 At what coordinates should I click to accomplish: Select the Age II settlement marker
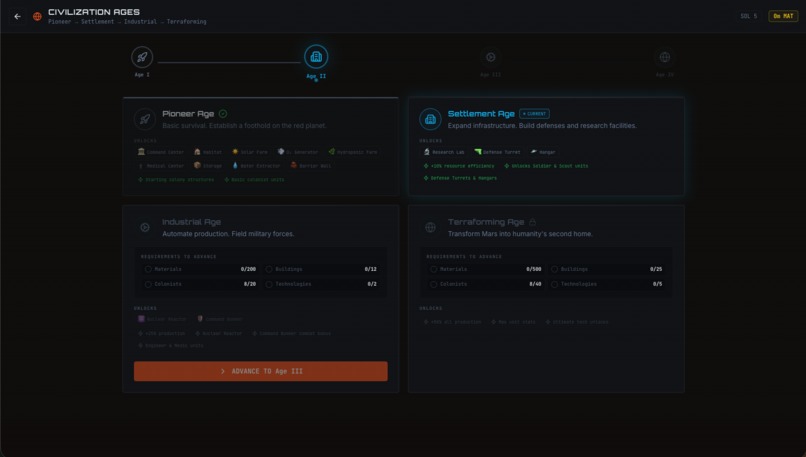(316, 57)
